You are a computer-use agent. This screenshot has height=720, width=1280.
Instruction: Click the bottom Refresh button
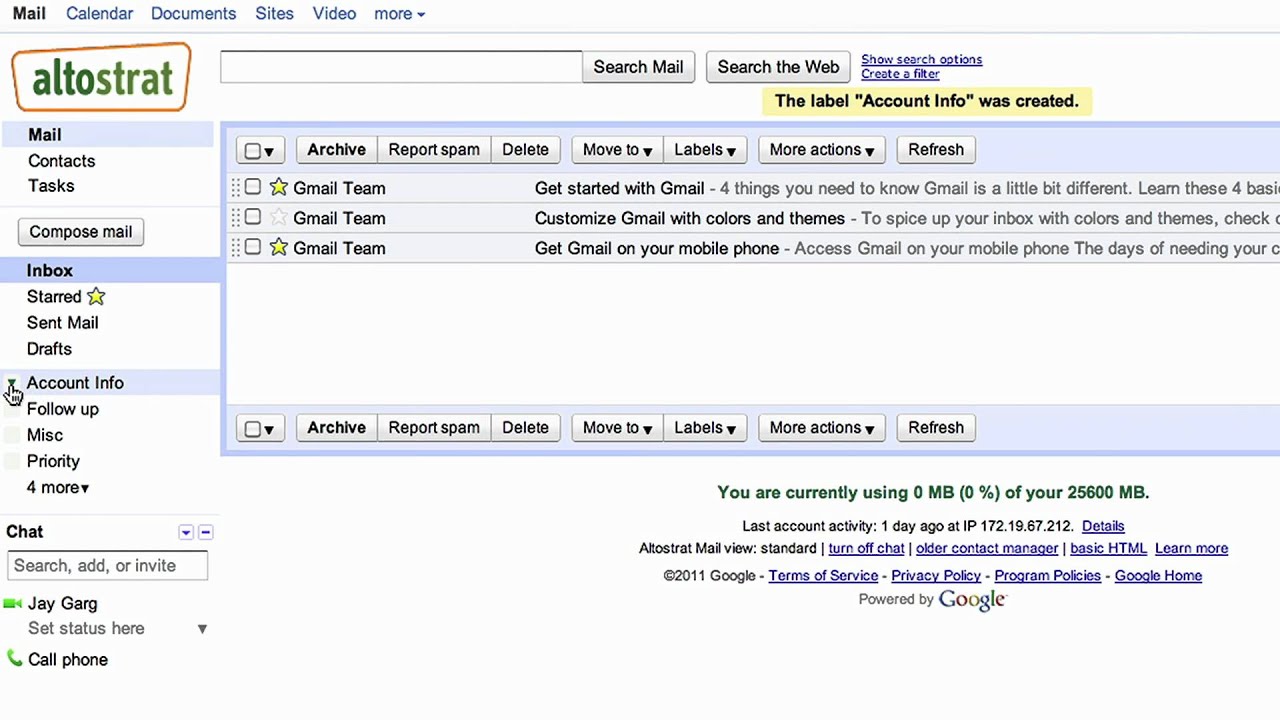click(936, 428)
